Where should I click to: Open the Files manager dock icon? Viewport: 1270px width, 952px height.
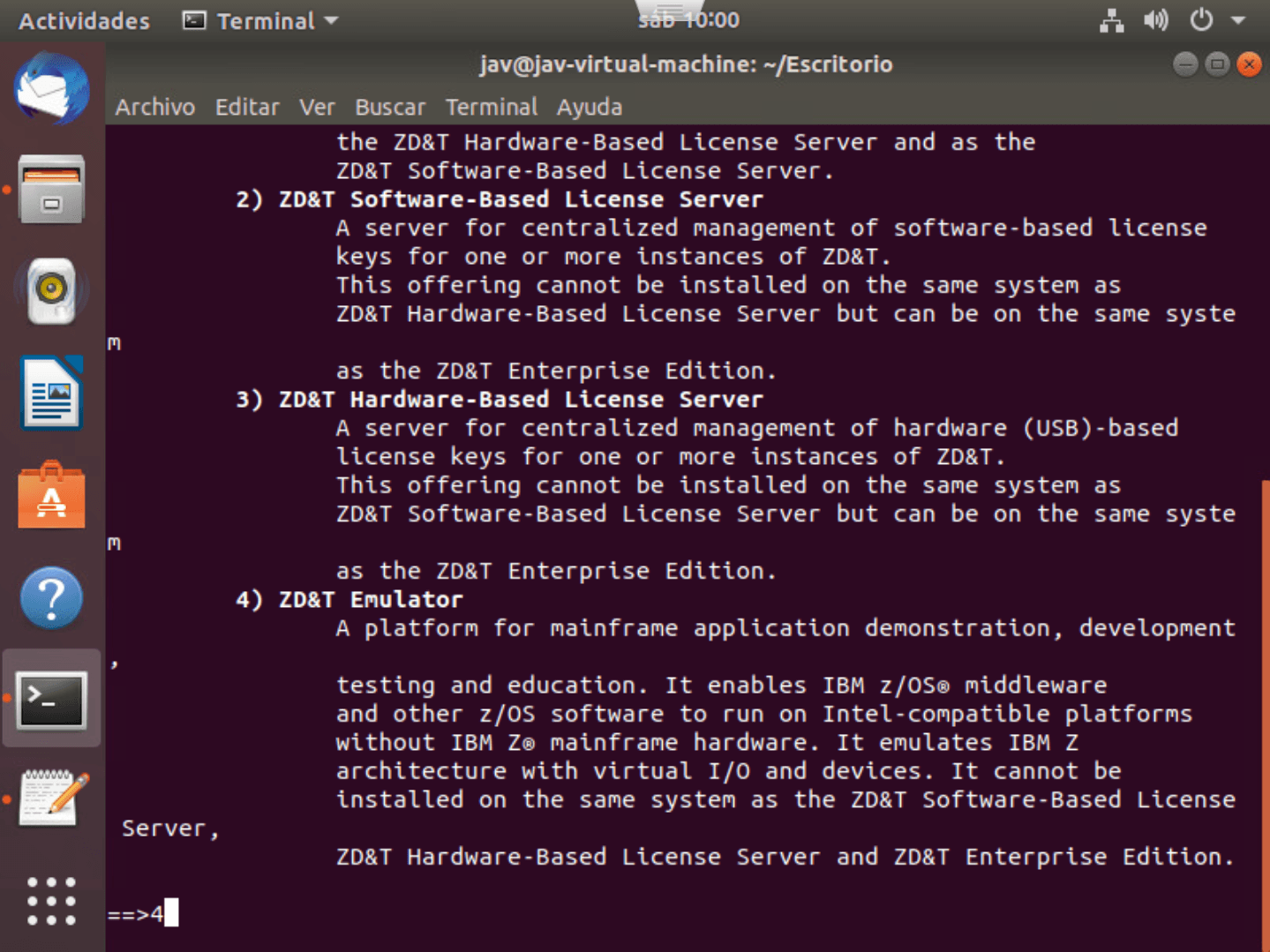tap(51, 190)
